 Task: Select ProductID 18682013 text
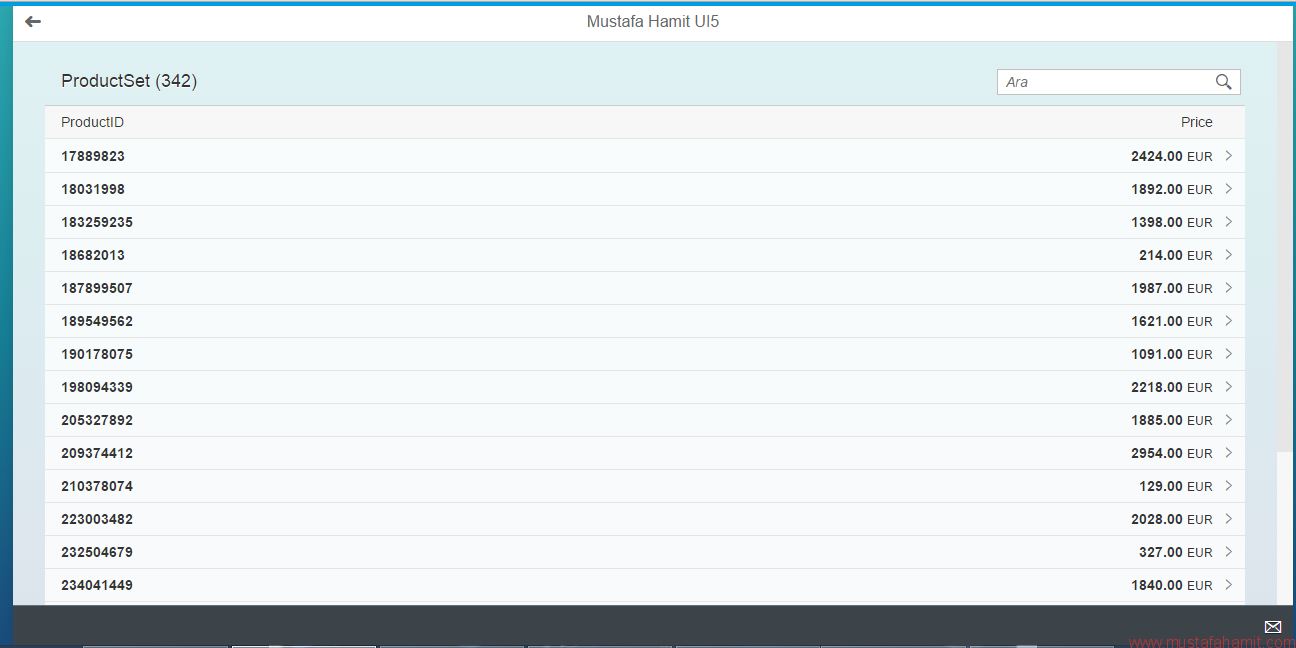[x=93, y=255]
